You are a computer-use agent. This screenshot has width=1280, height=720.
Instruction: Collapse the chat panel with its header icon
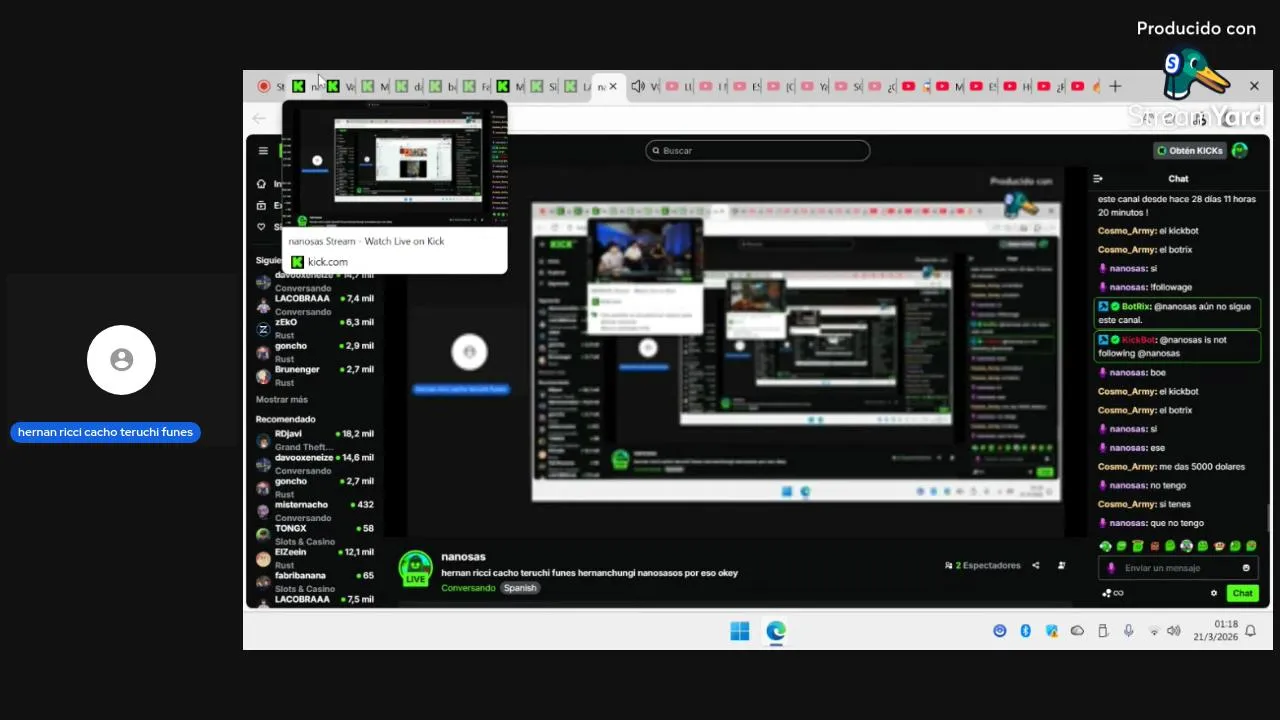[x=1098, y=179]
